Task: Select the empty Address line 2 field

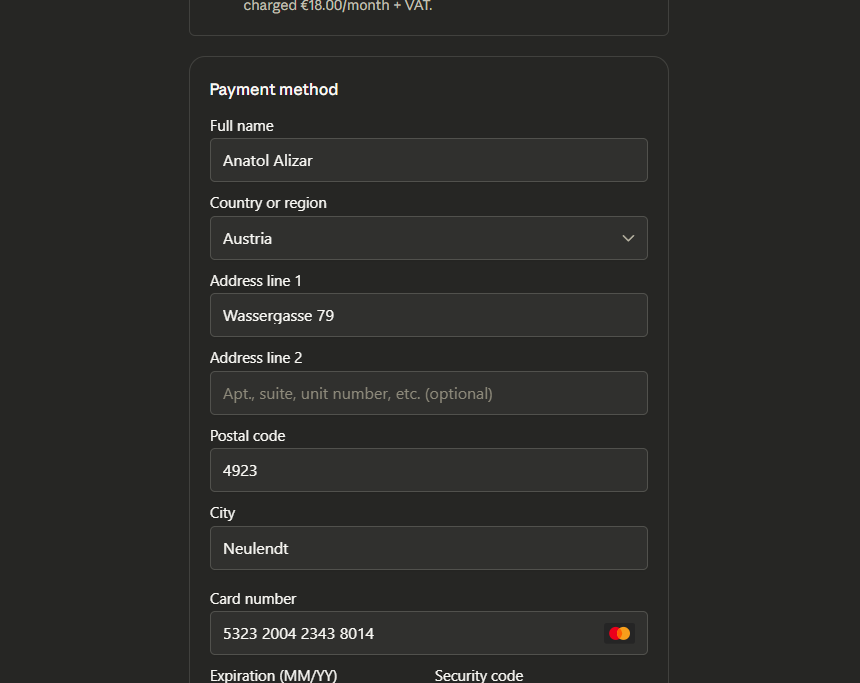Action: point(428,393)
